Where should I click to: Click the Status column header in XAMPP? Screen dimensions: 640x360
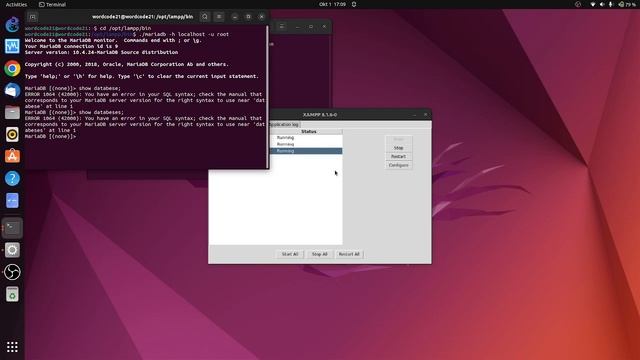coord(309,131)
